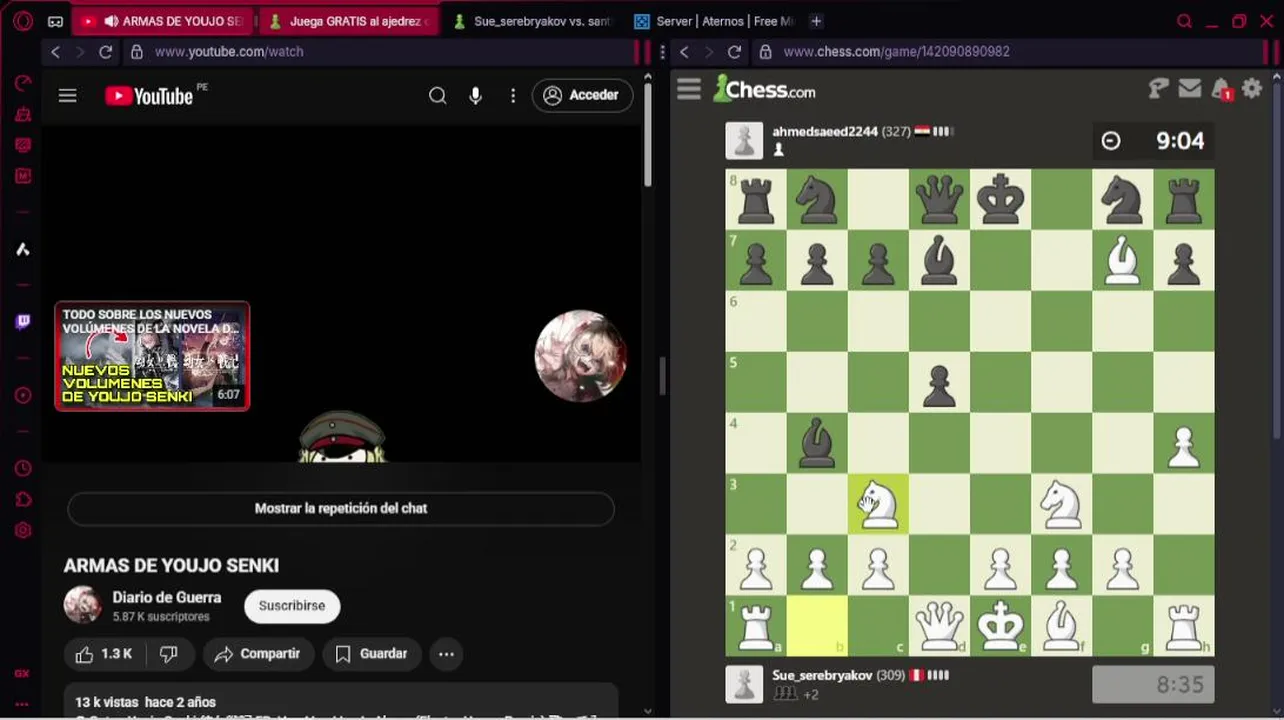Switch to ARMAS DE YOUJO SENKI tab

(x=165, y=21)
